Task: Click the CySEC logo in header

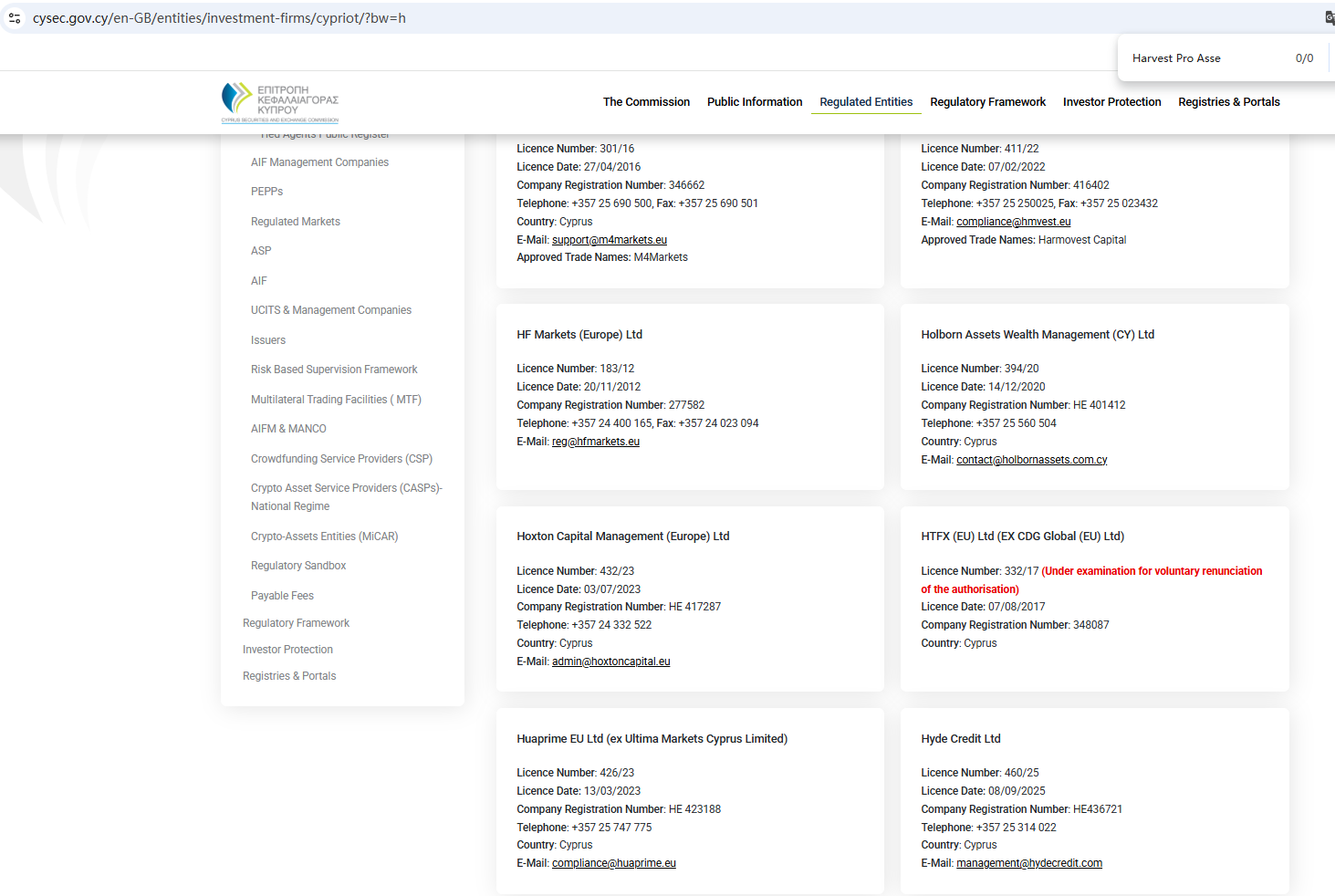Action: coord(280,102)
